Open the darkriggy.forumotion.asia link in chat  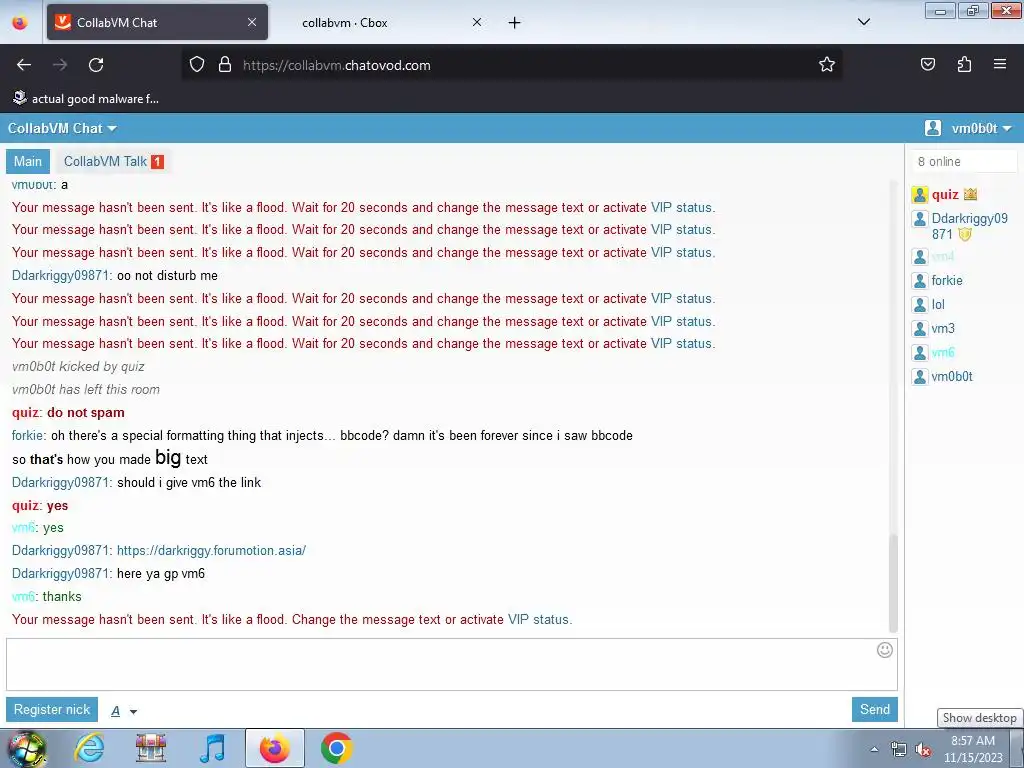pos(211,551)
